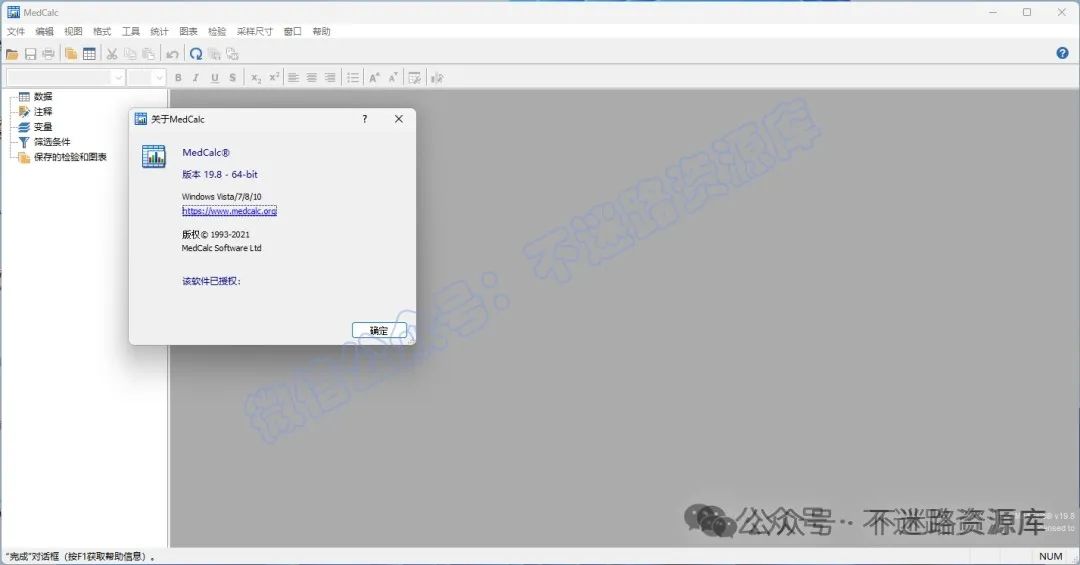Open the spreadsheet table icon

[x=90, y=54]
